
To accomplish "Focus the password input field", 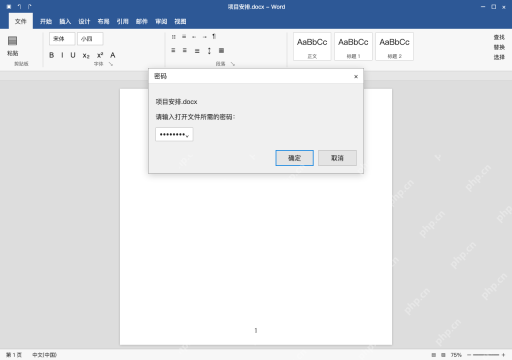I will pos(174,134).
